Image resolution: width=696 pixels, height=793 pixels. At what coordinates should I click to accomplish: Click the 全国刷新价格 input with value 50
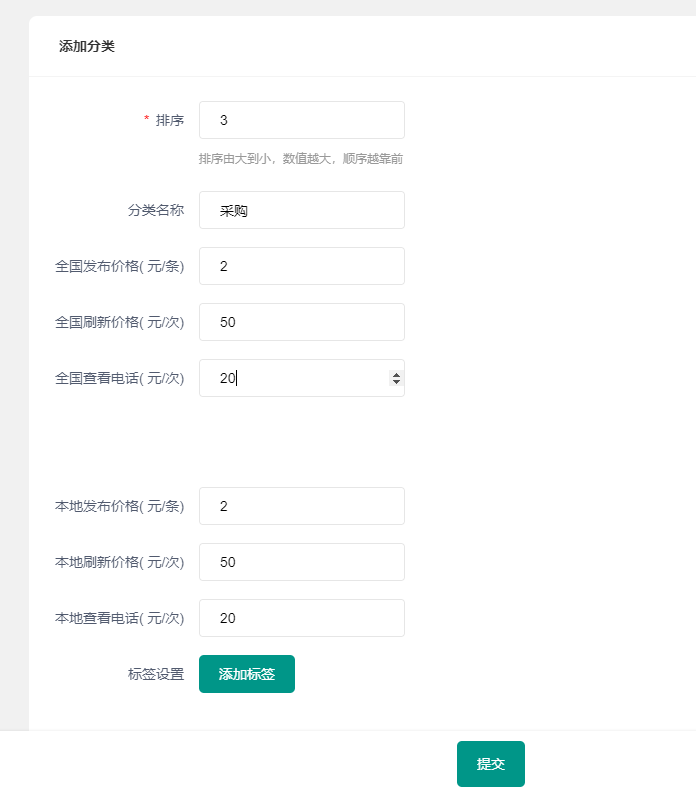tap(301, 322)
